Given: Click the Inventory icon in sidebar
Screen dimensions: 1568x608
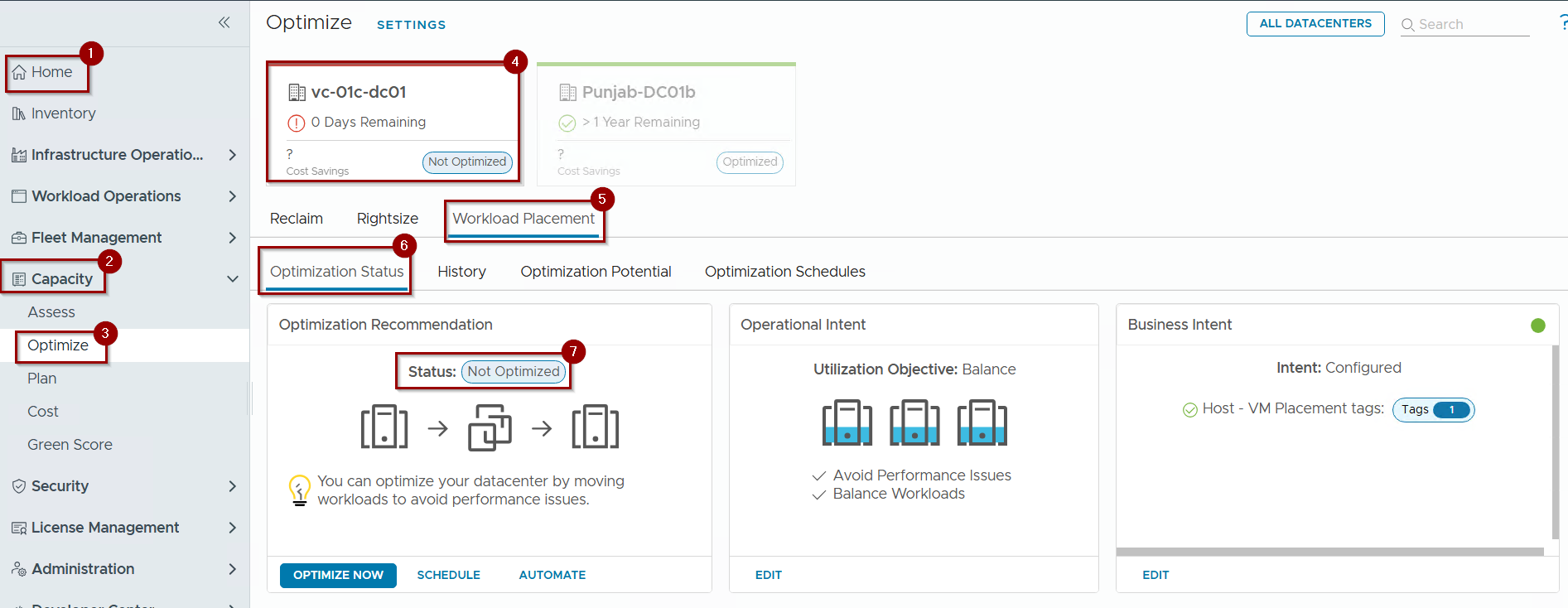Looking at the screenshot, I should click(18, 113).
